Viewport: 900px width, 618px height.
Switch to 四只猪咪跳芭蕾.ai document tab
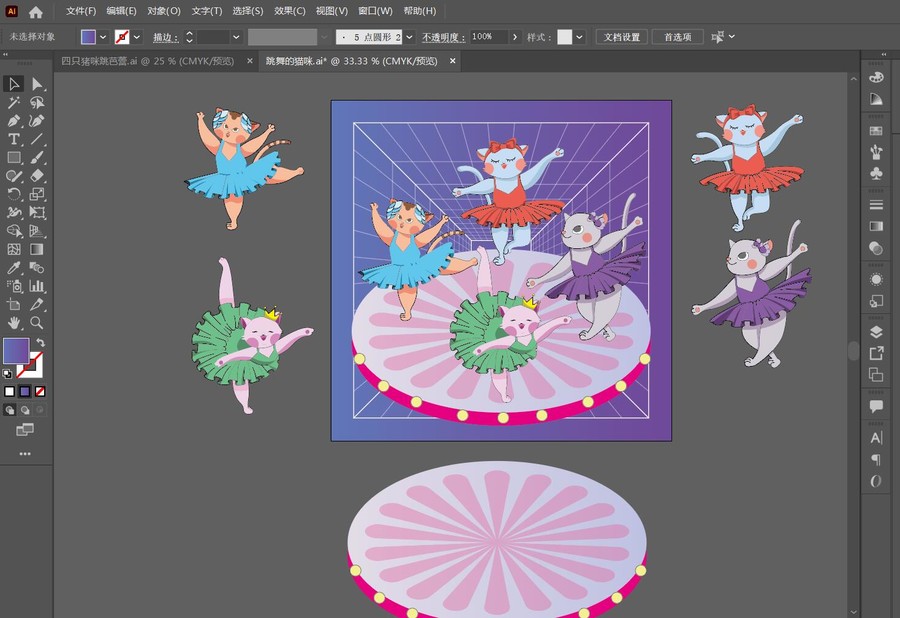pyautogui.click(x=148, y=61)
